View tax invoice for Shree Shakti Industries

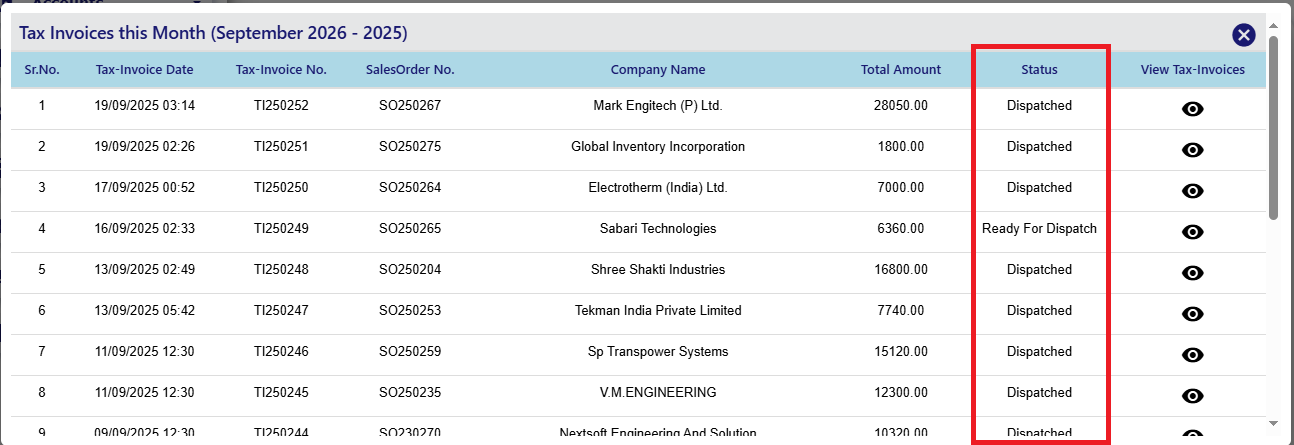1192,273
